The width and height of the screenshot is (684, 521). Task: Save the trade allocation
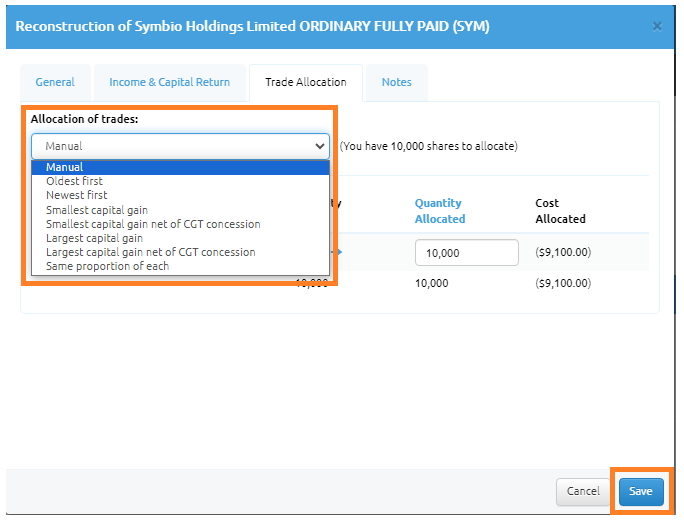640,491
